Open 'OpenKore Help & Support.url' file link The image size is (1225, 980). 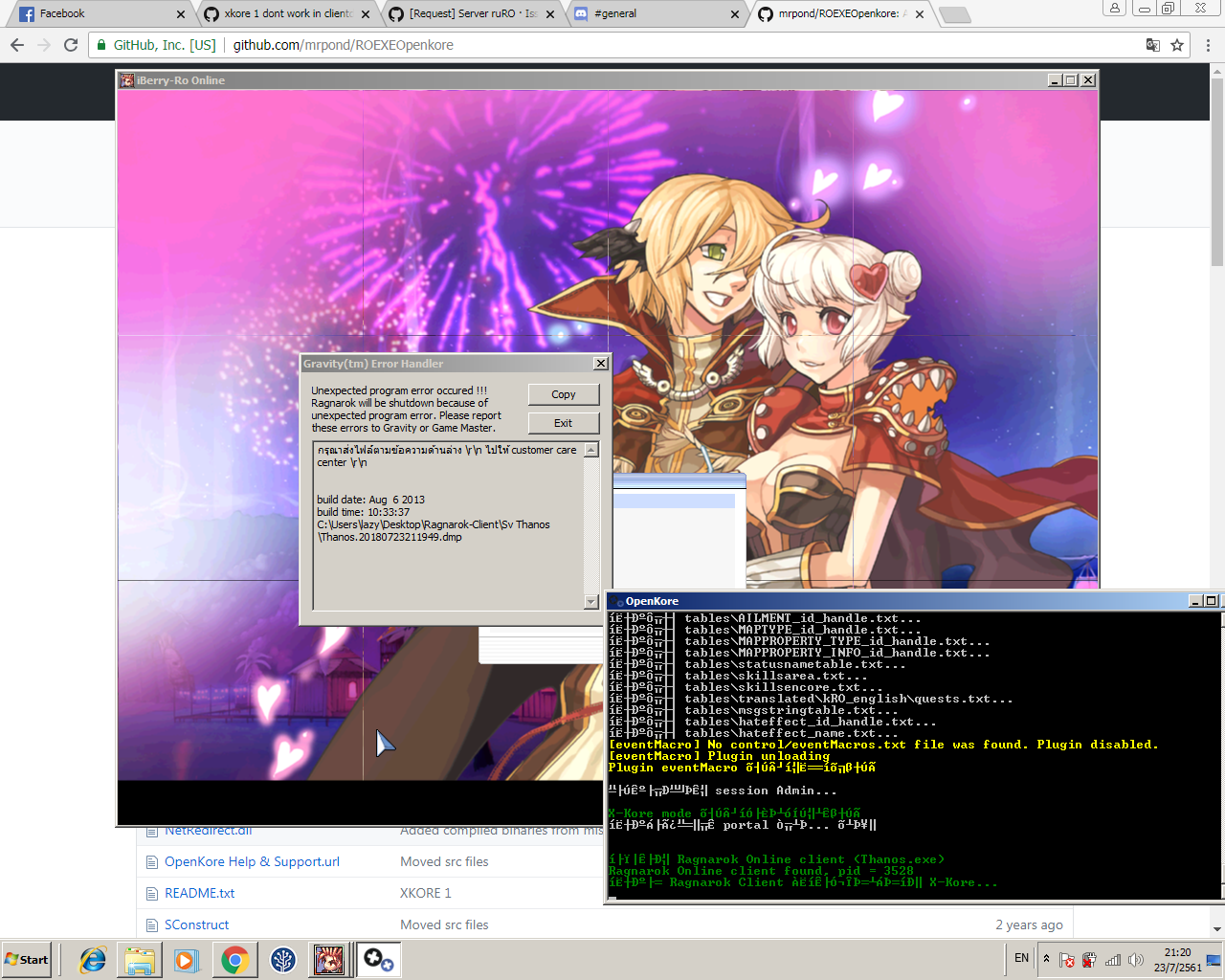point(252,861)
